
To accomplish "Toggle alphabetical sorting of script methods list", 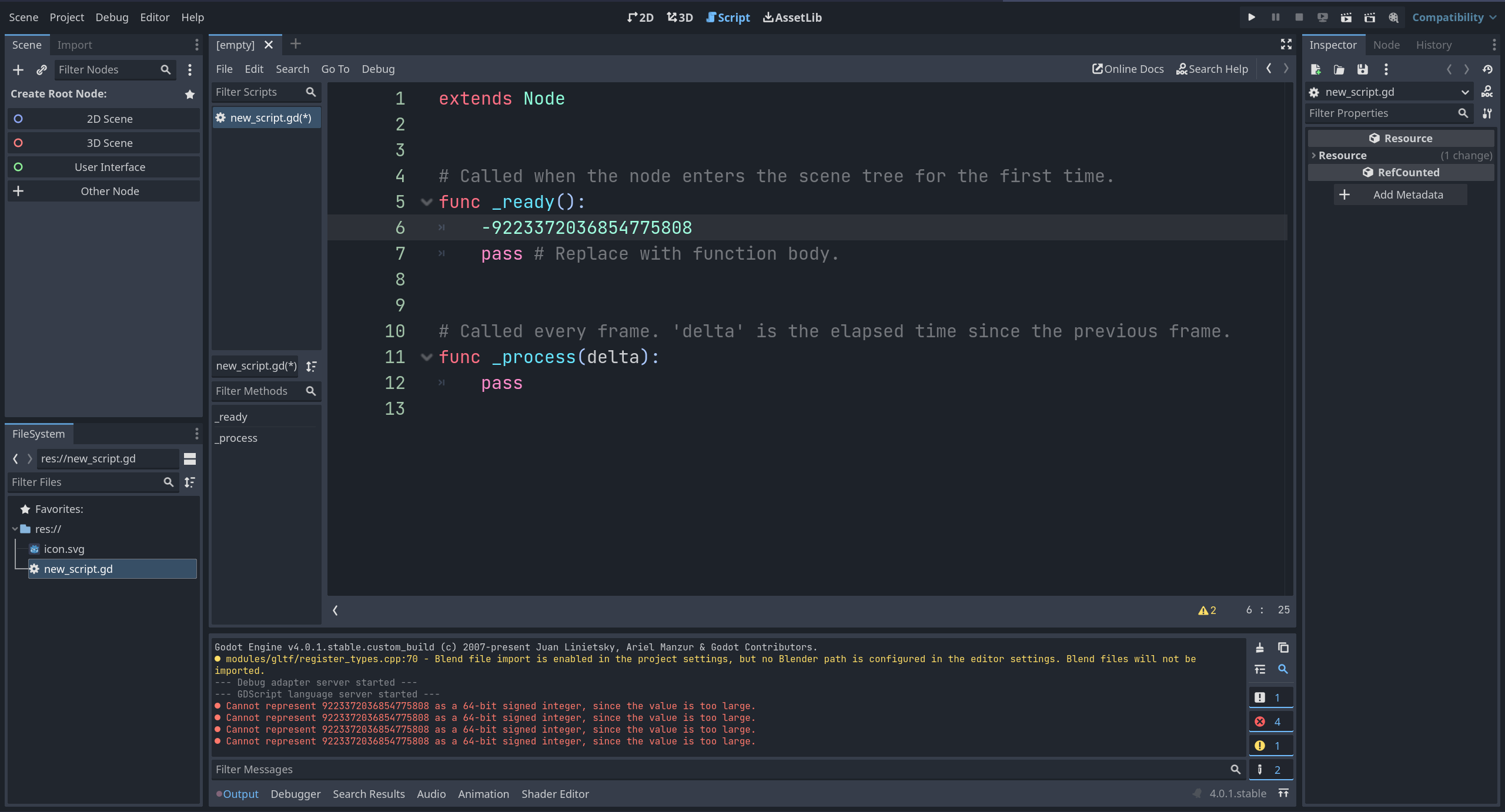I will click(312, 365).
